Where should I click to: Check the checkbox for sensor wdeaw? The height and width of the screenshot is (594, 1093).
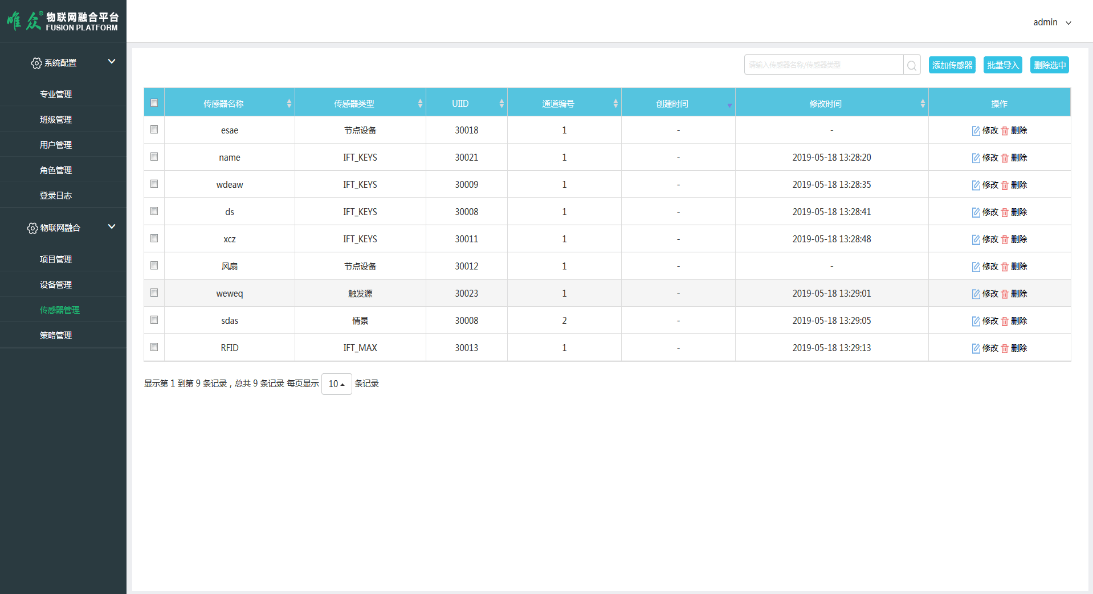coord(154,184)
